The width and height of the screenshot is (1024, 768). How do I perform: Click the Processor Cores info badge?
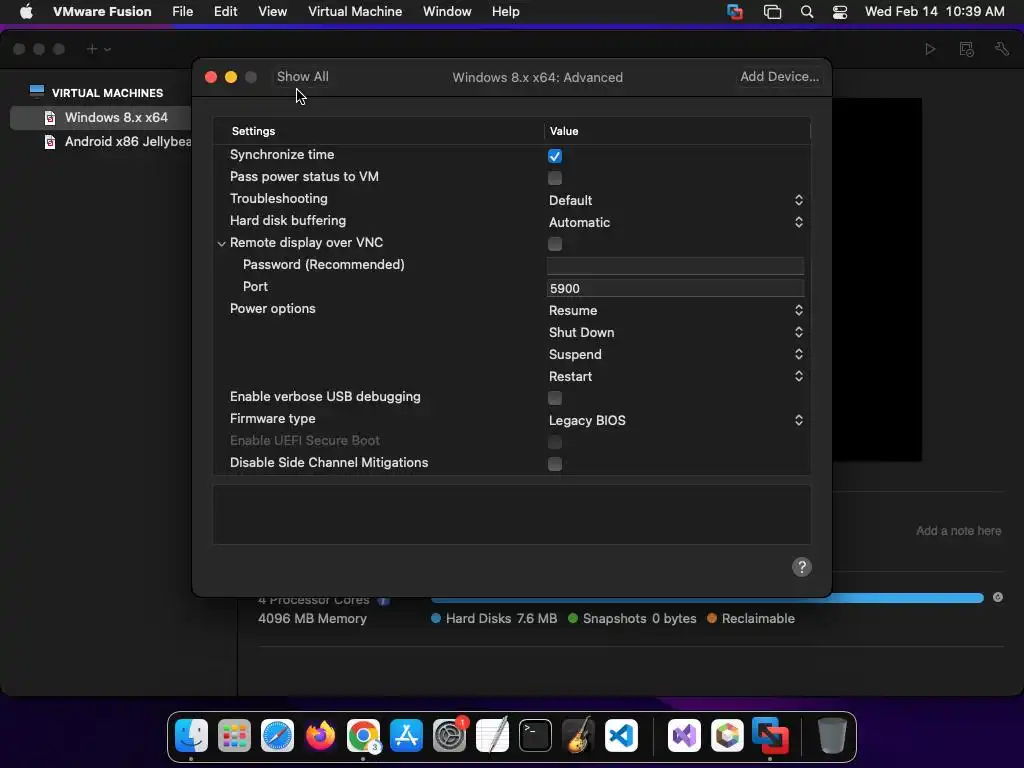[383, 600]
